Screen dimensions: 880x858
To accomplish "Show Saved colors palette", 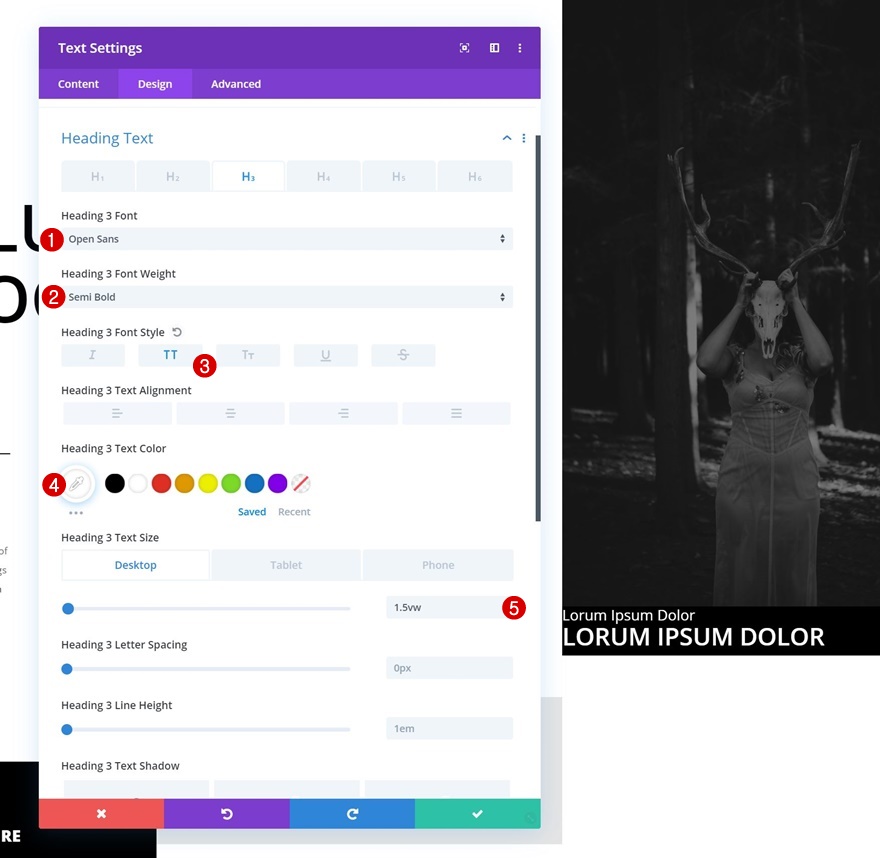I will [x=252, y=512].
